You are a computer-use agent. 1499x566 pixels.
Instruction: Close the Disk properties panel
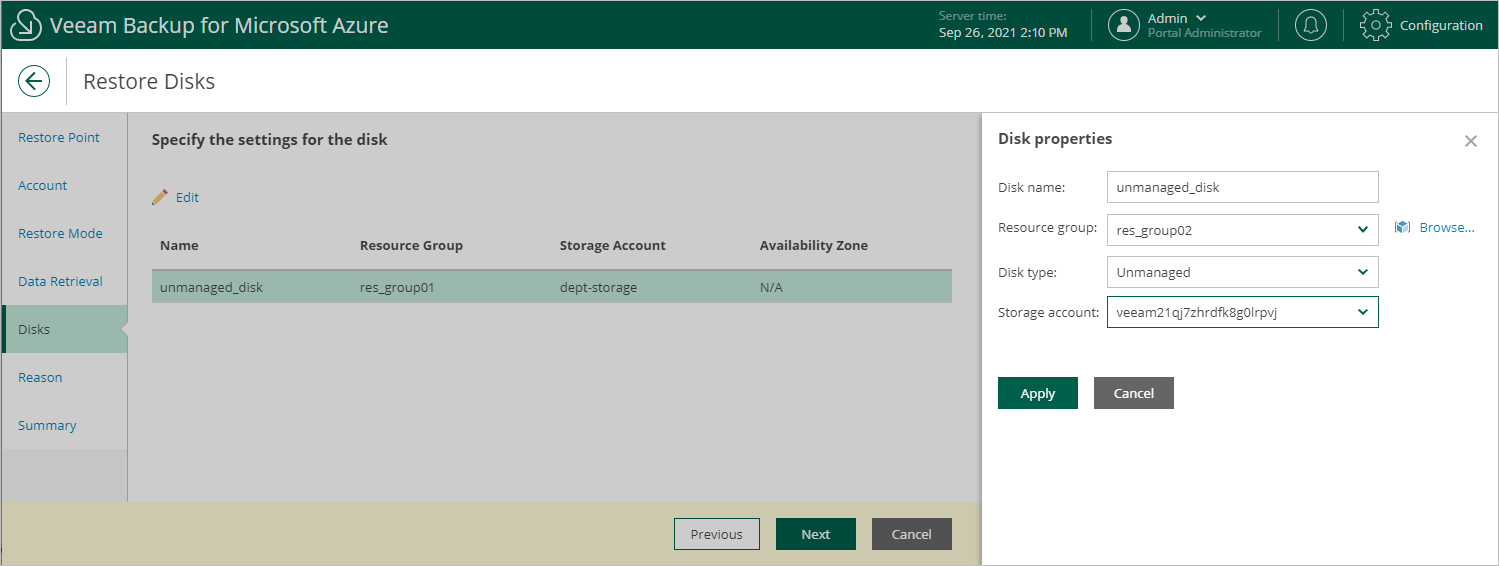coord(1470,141)
